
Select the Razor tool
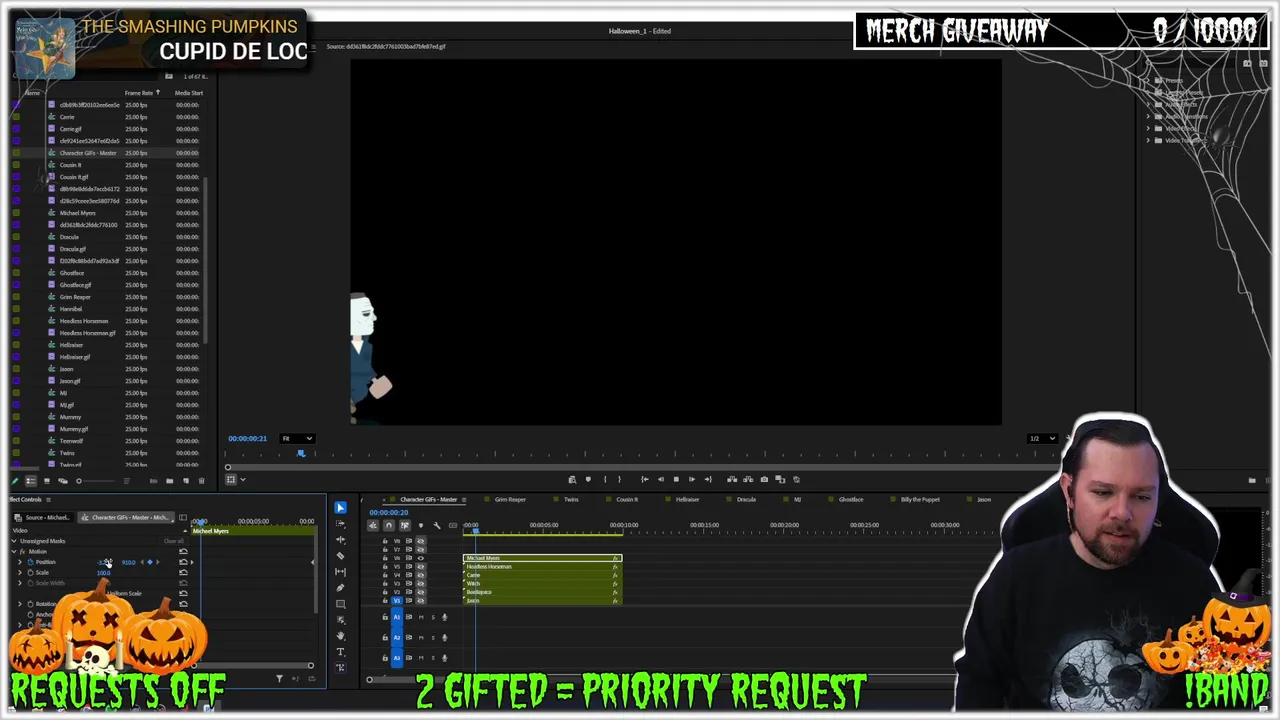pyautogui.click(x=340, y=556)
